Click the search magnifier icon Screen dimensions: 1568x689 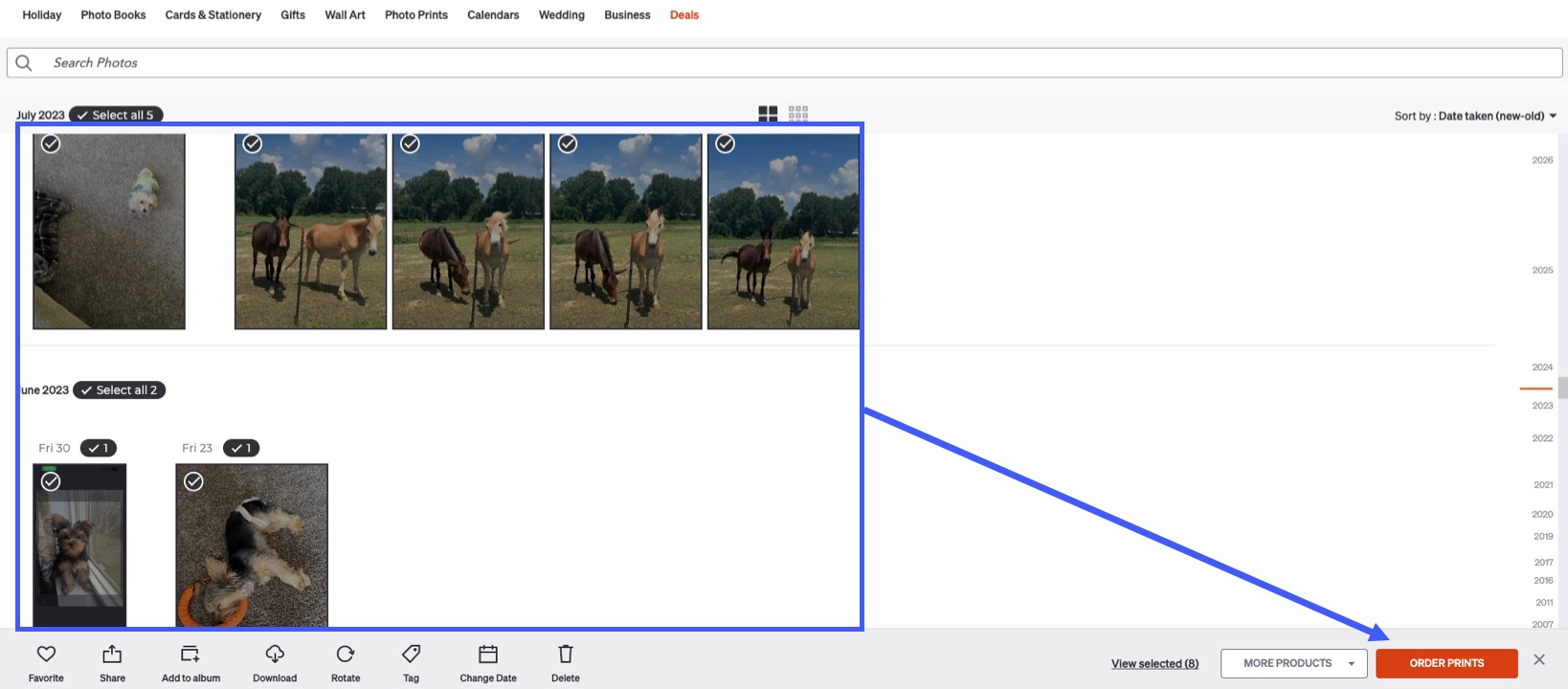coord(24,63)
